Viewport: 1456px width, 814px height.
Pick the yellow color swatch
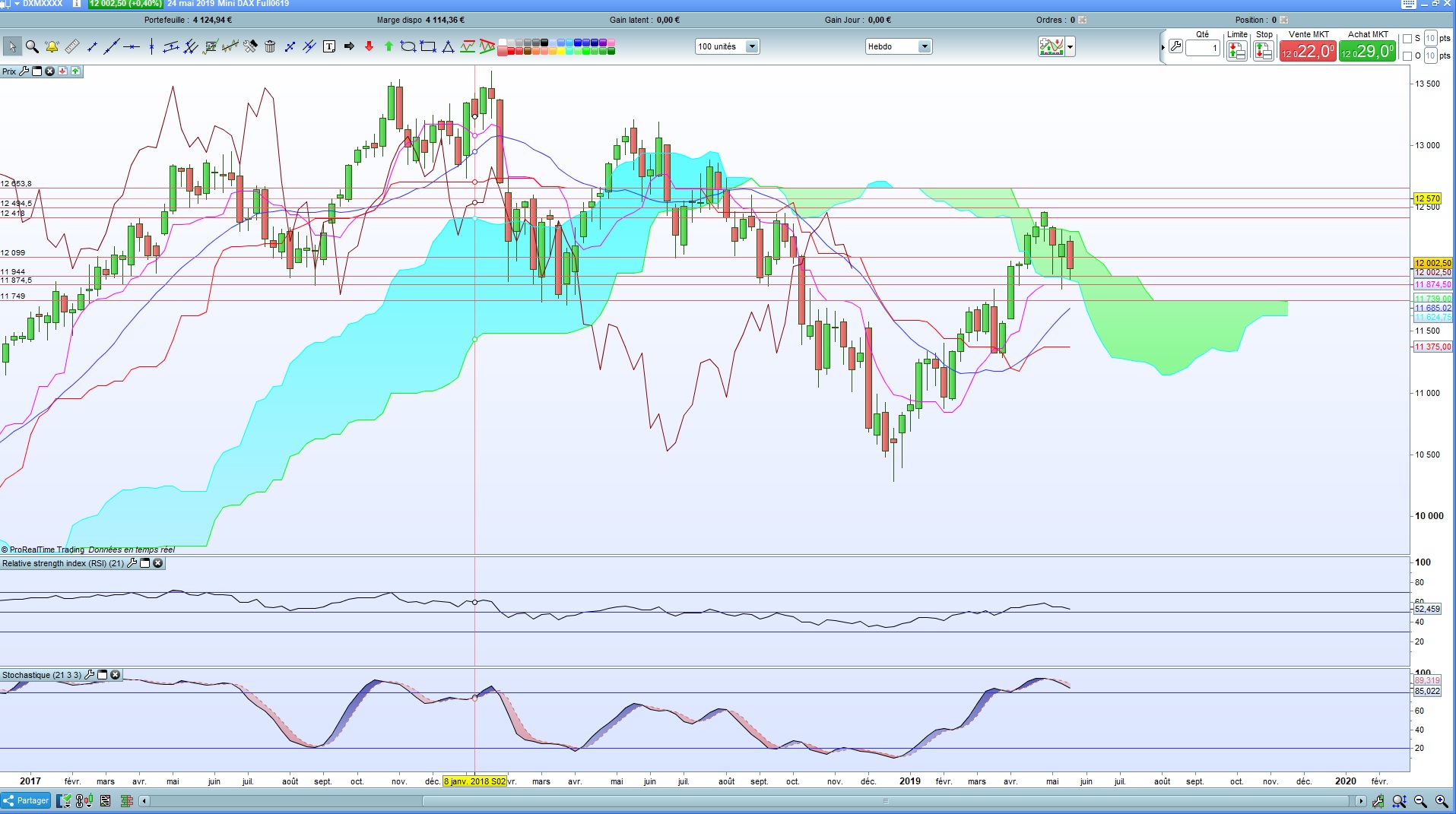click(561, 51)
